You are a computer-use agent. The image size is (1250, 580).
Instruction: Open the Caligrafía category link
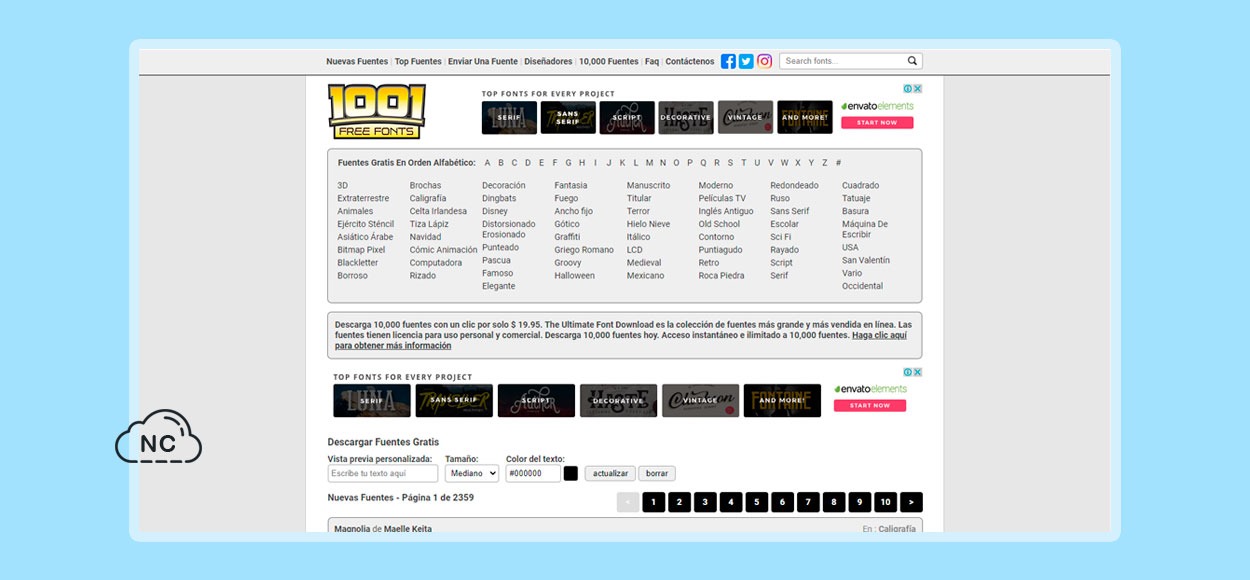428,198
